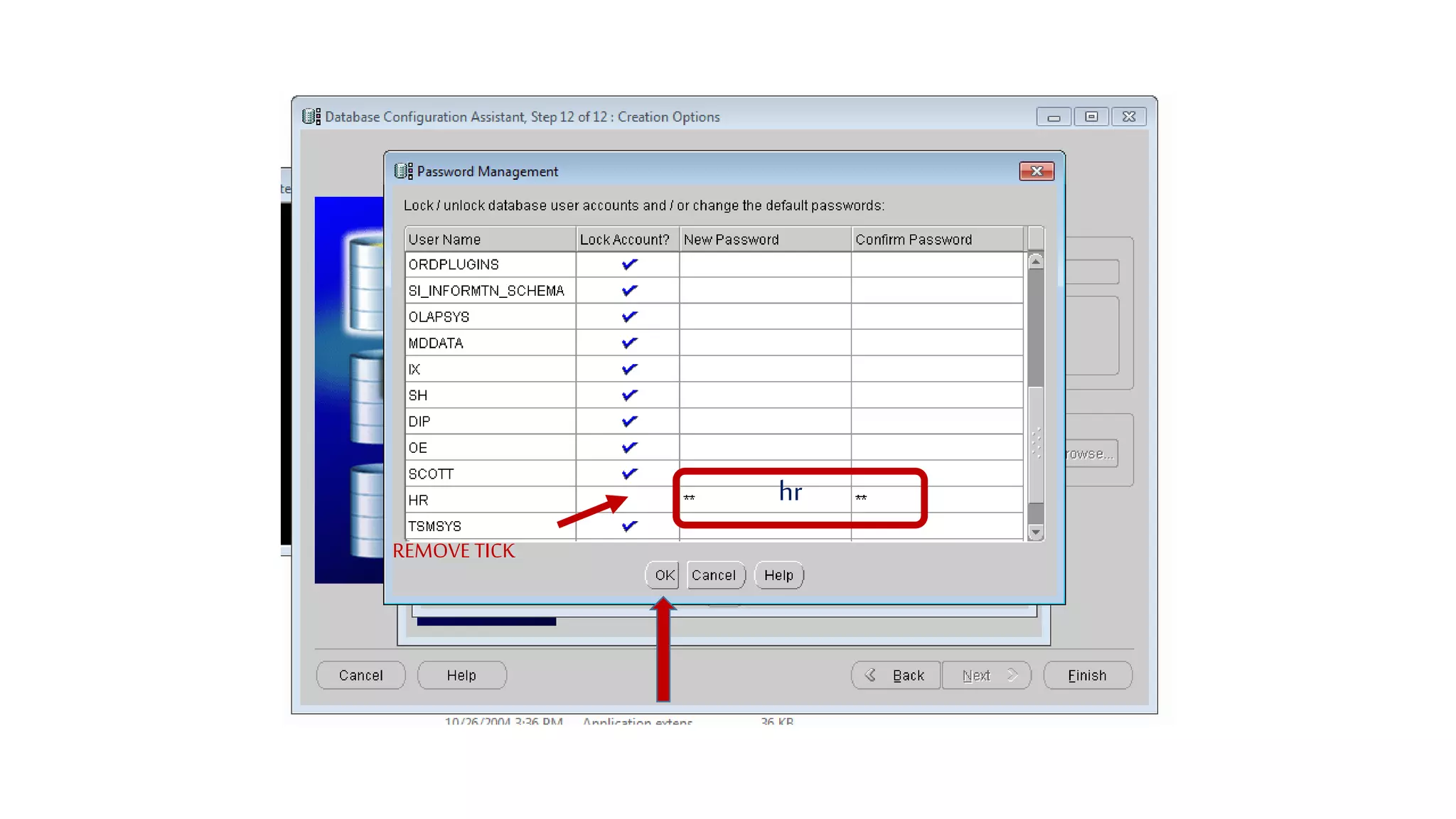
Task: Click HR New Password field
Action: pyautogui.click(x=765, y=500)
